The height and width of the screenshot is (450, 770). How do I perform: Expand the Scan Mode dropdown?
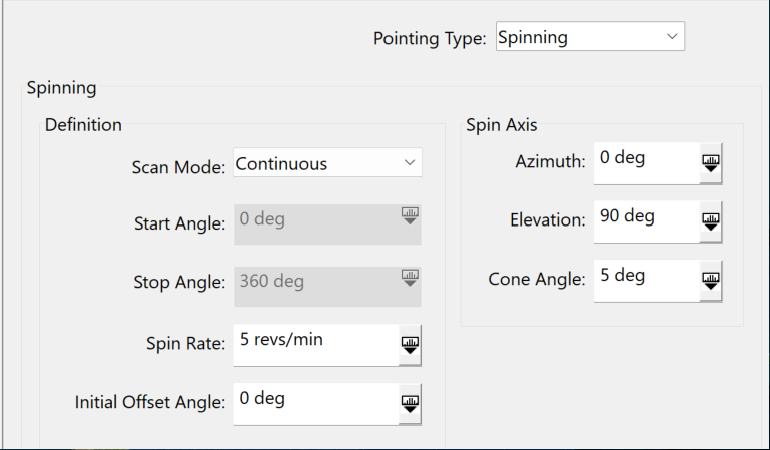coord(327,163)
